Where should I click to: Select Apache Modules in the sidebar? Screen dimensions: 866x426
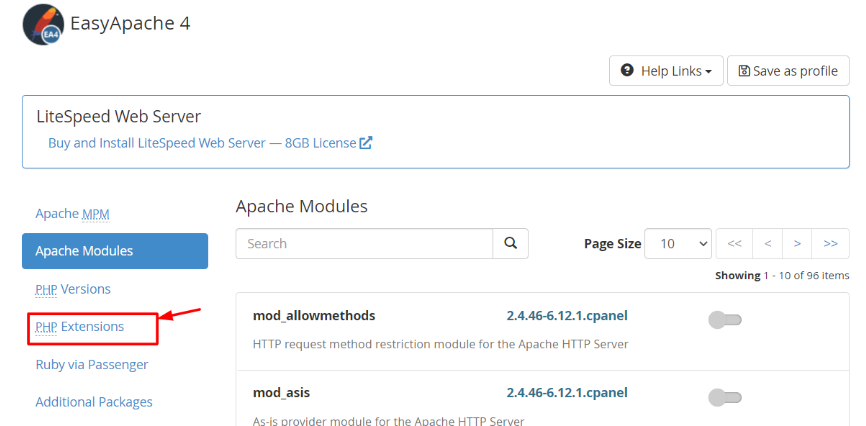click(x=115, y=251)
